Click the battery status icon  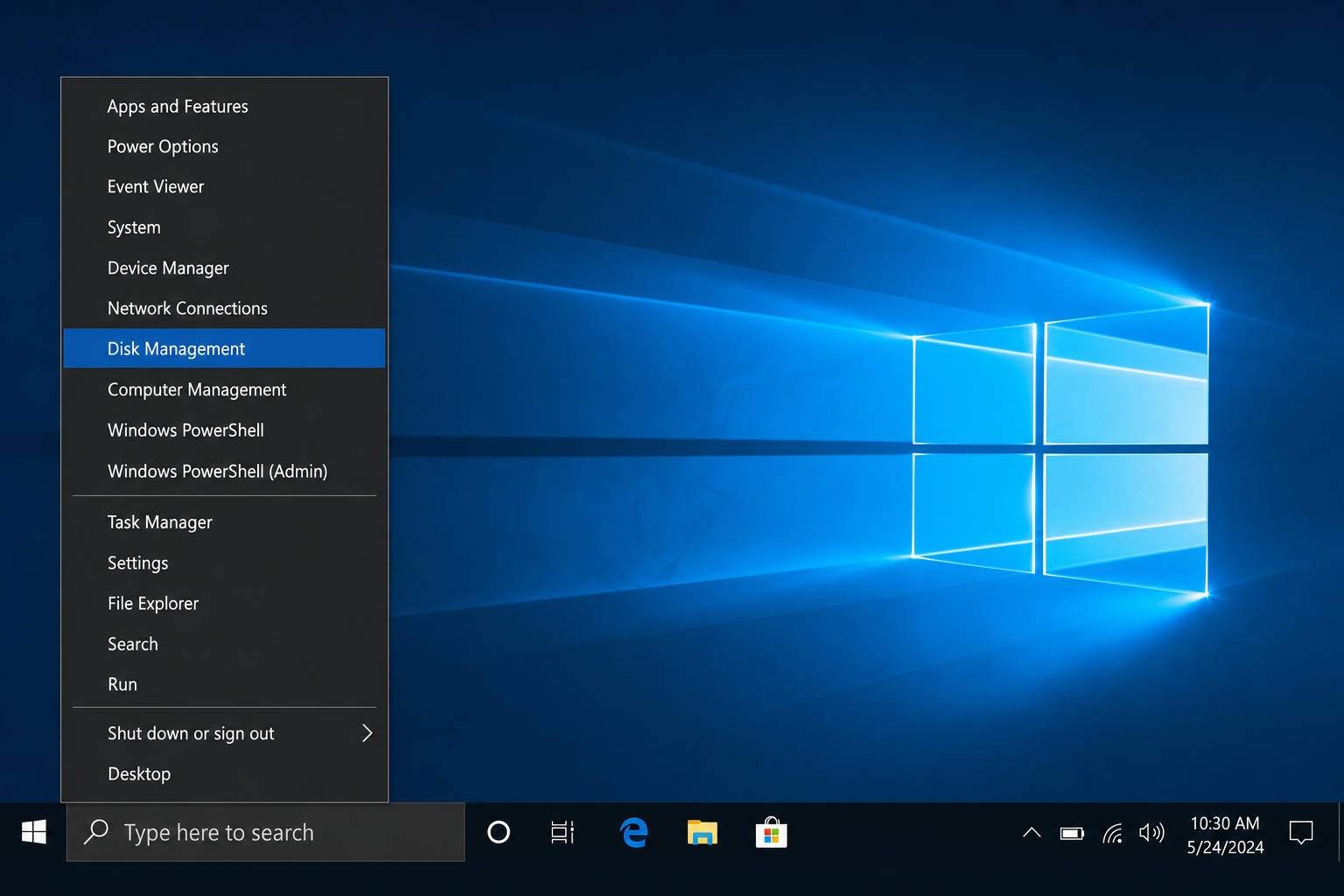[x=1073, y=834]
